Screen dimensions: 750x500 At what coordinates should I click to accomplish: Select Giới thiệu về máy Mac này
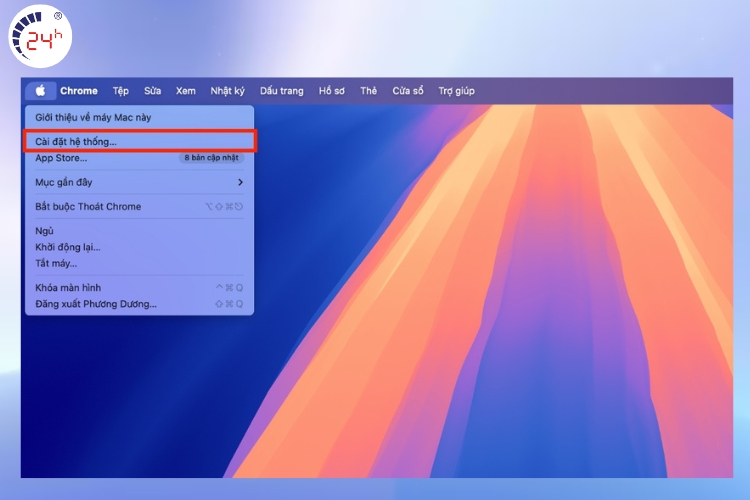93,117
